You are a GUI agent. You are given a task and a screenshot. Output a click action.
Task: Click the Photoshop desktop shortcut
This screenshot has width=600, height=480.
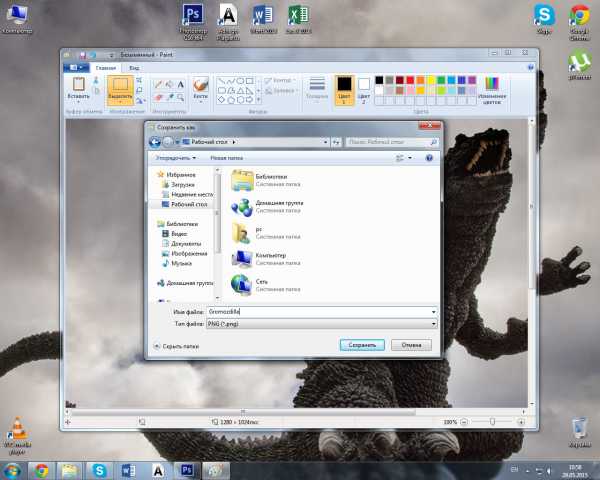point(193,22)
